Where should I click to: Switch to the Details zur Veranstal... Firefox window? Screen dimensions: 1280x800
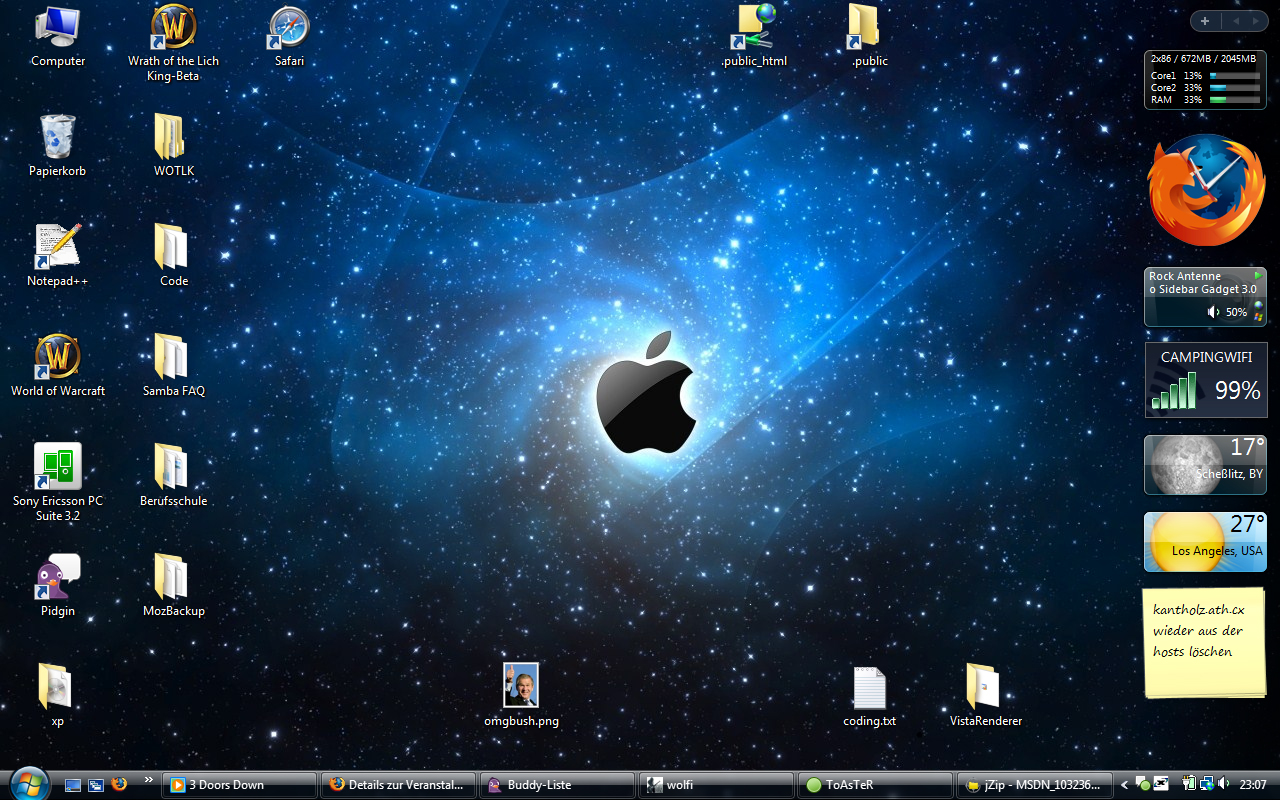[398, 785]
